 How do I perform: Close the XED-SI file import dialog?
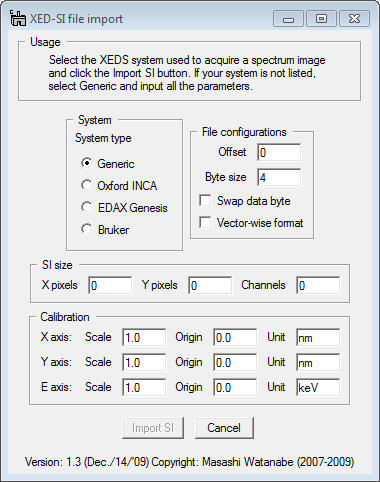(354, 19)
